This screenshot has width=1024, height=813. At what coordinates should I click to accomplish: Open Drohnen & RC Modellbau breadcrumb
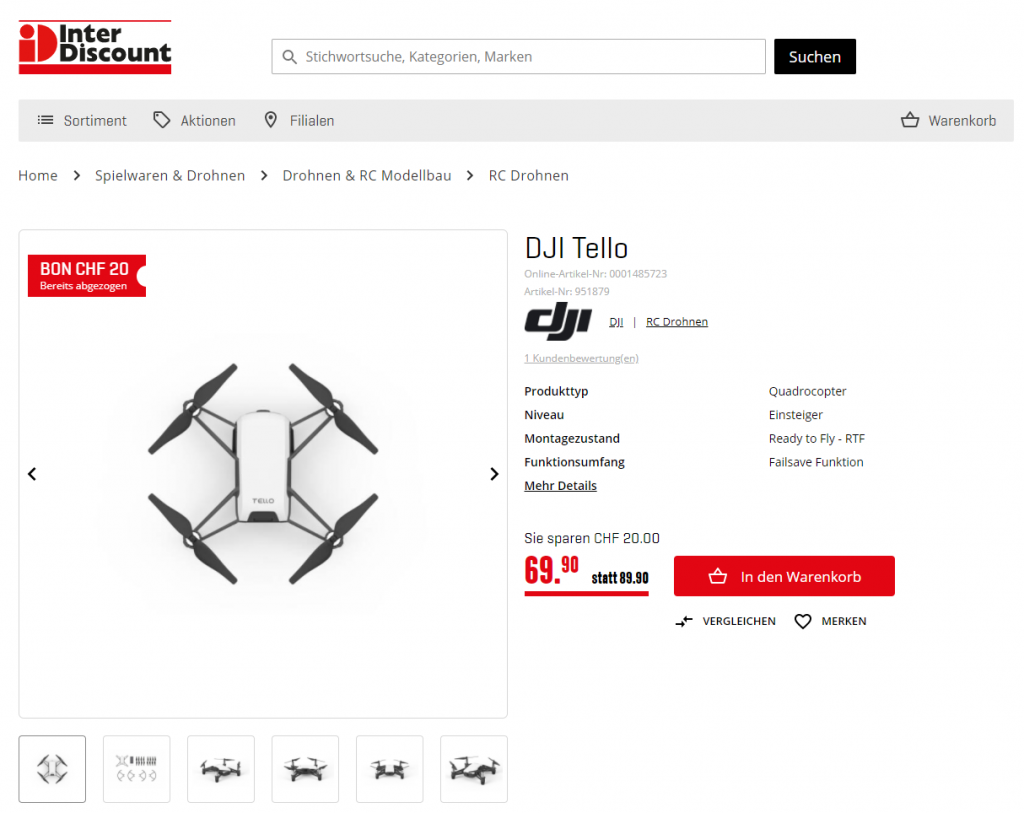[366, 176]
